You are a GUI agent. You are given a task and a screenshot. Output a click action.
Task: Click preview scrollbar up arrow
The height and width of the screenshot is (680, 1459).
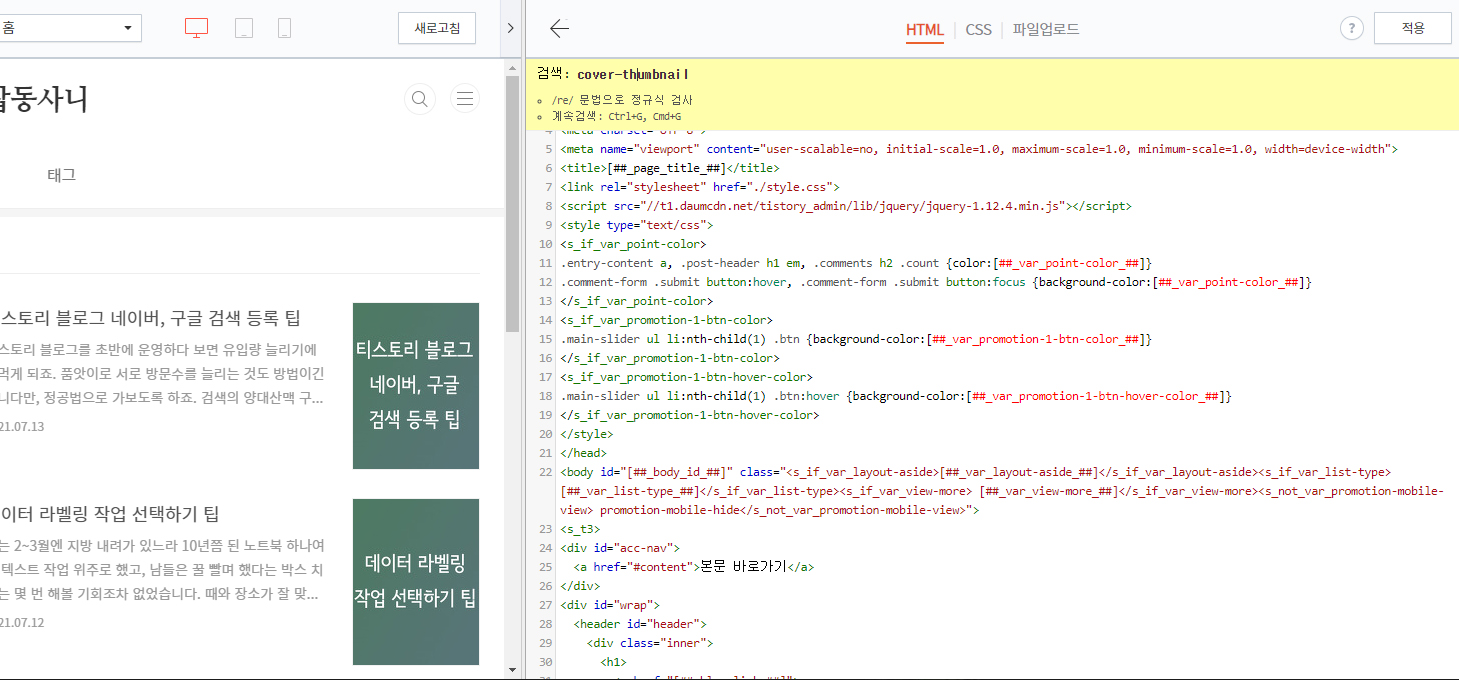tap(513, 67)
